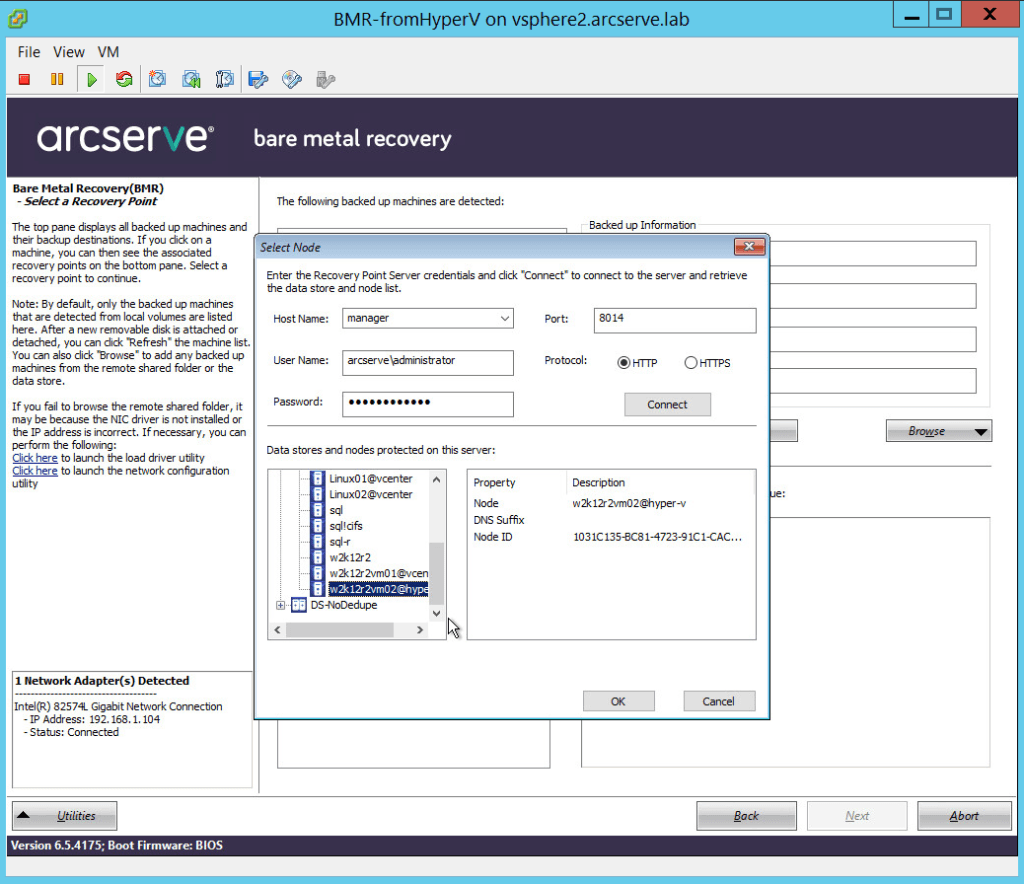Select the HTTPS protocol radio button
Screen dimensions: 1024x884
coord(691,363)
